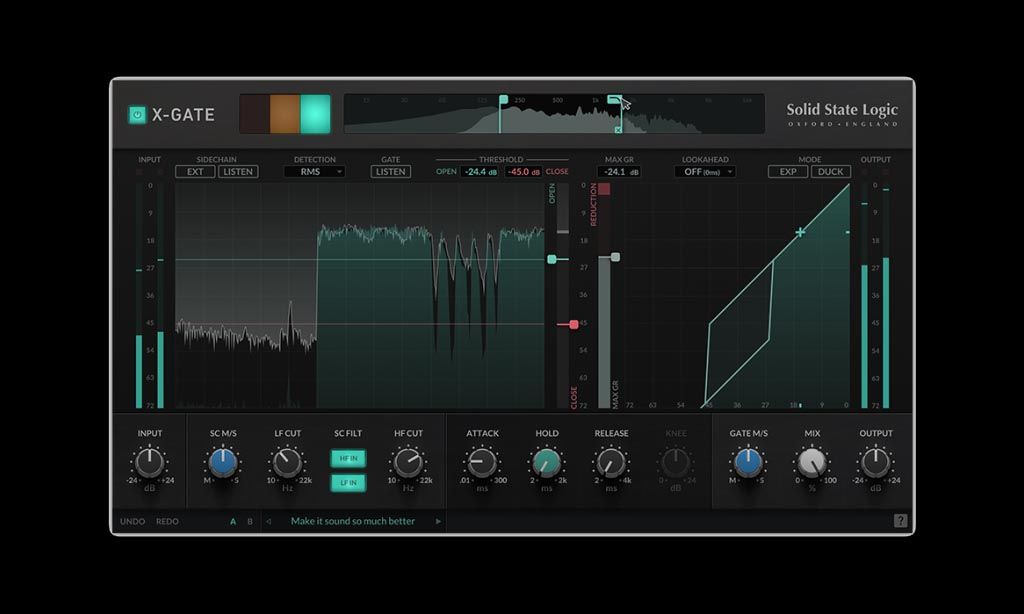Click the MODE label

click(810, 159)
